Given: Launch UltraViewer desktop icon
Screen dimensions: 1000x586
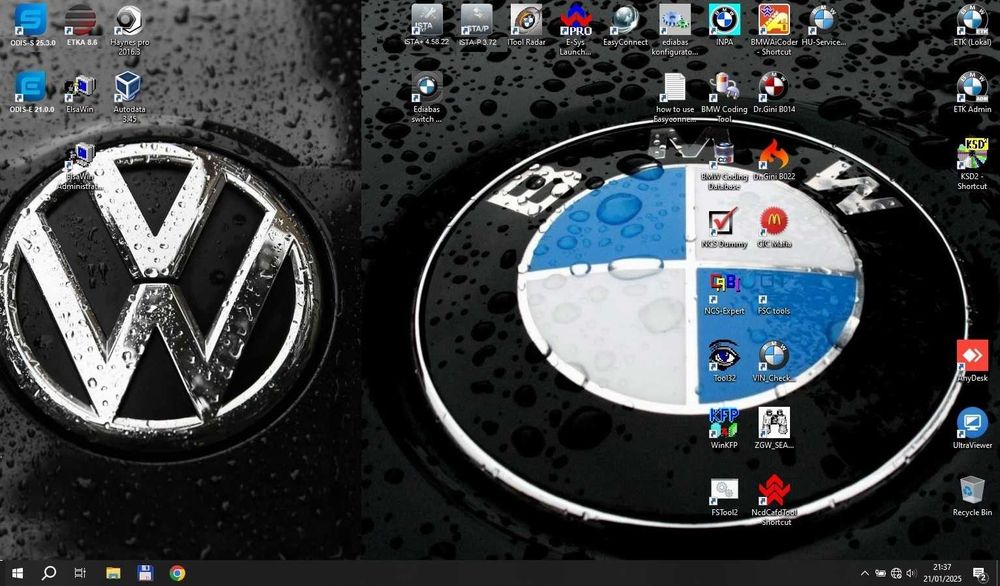Looking at the screenshot, I should click(x=973, y=422).
